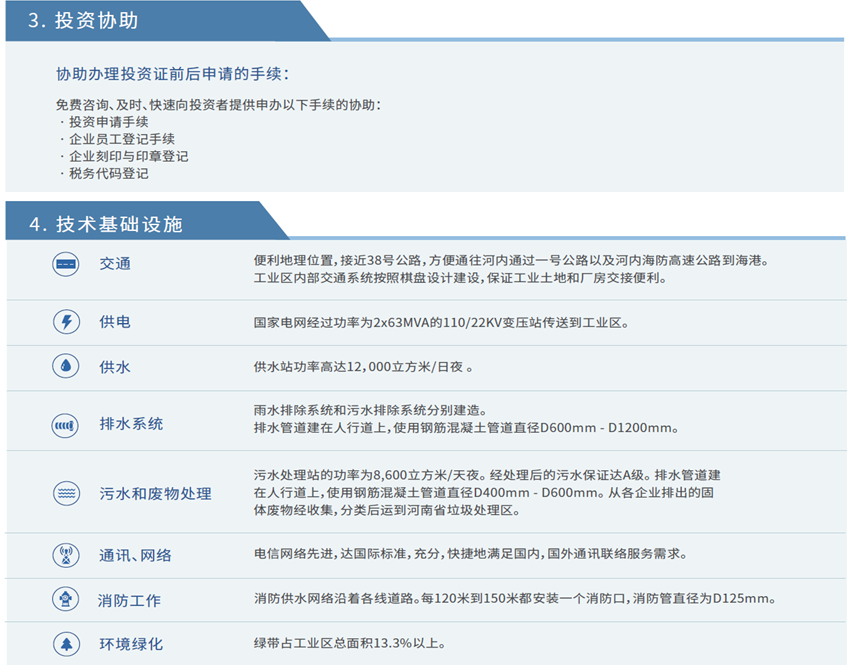
Task: Click the 交通 row label
Action: (115, 264)
